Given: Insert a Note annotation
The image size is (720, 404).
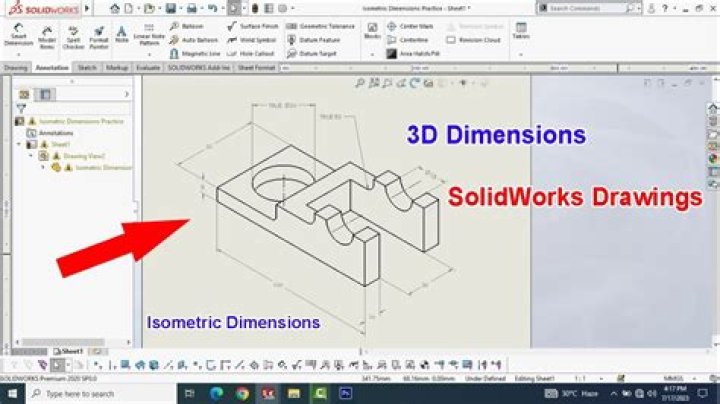Looking at the screenshot, I should (x=122, y=36).
